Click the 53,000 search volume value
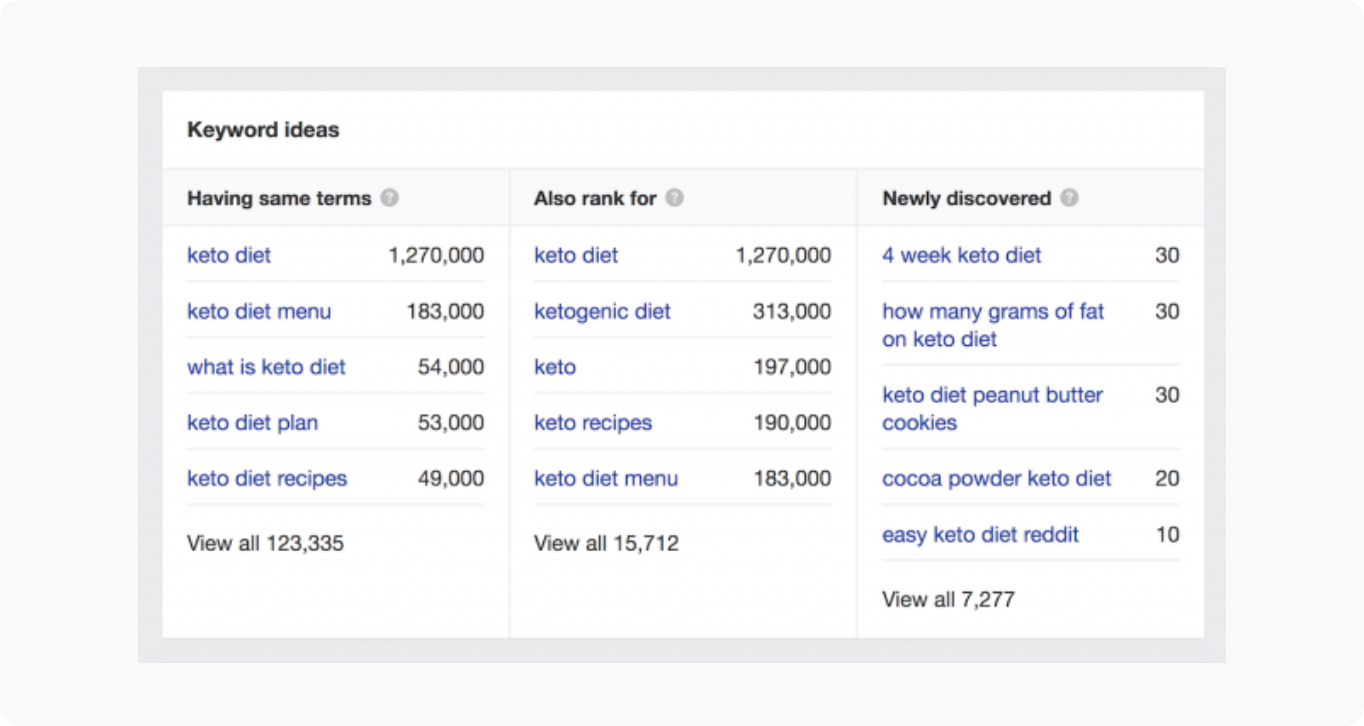 [451, 423]
